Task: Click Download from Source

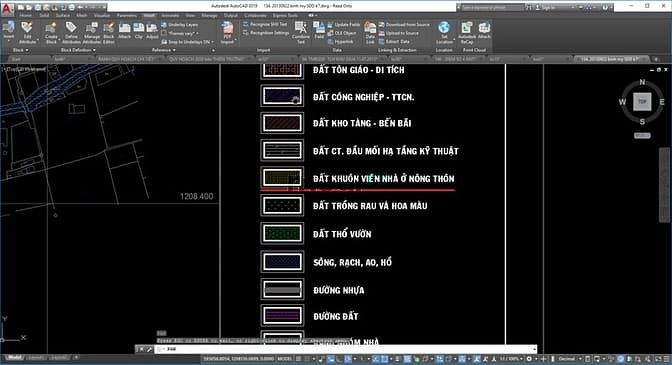Action: coord(404,24)
